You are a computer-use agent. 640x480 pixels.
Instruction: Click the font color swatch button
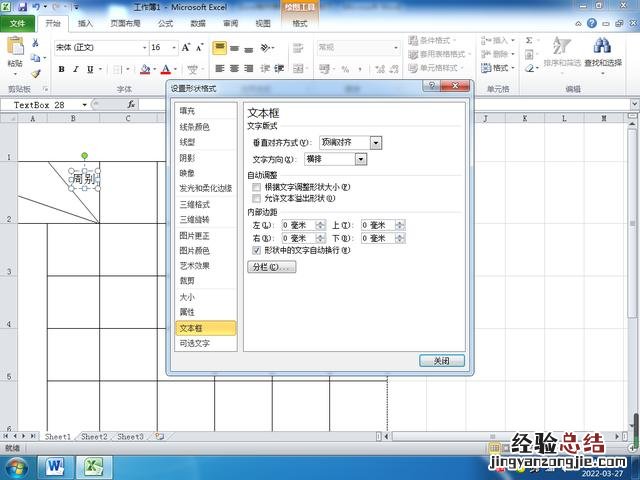(164, 69)
